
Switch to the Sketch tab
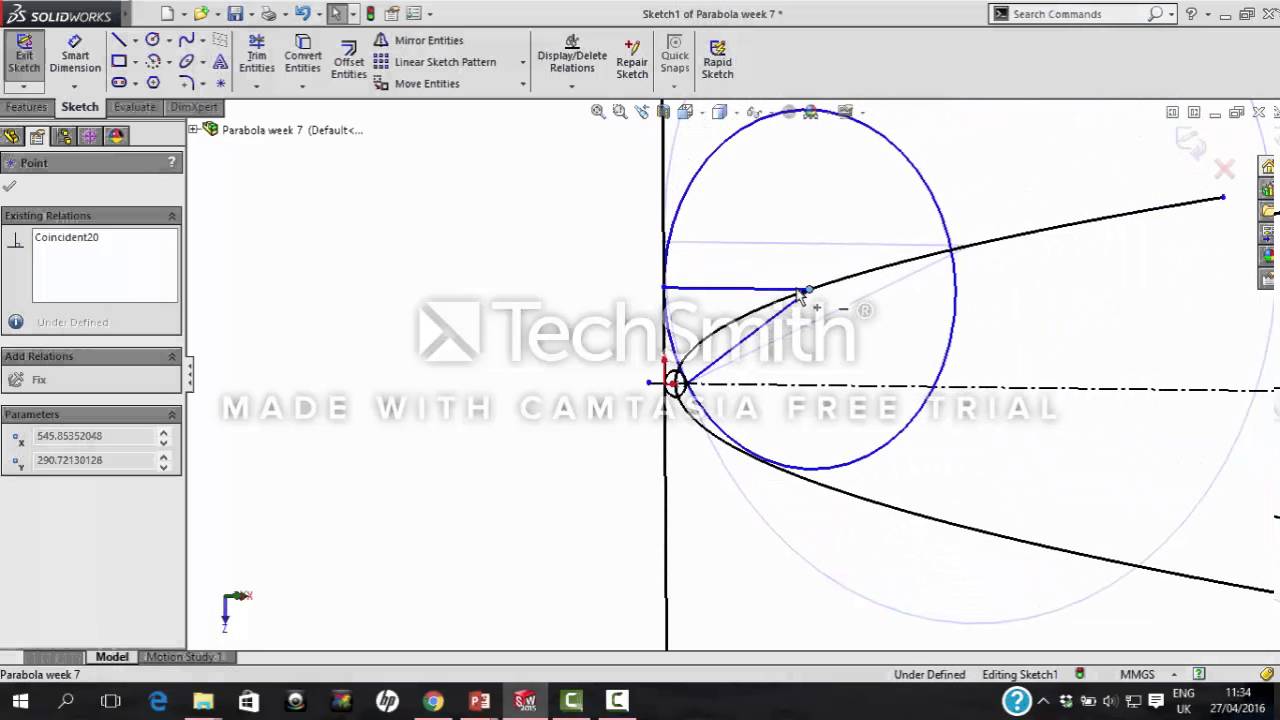click(80, 107)
